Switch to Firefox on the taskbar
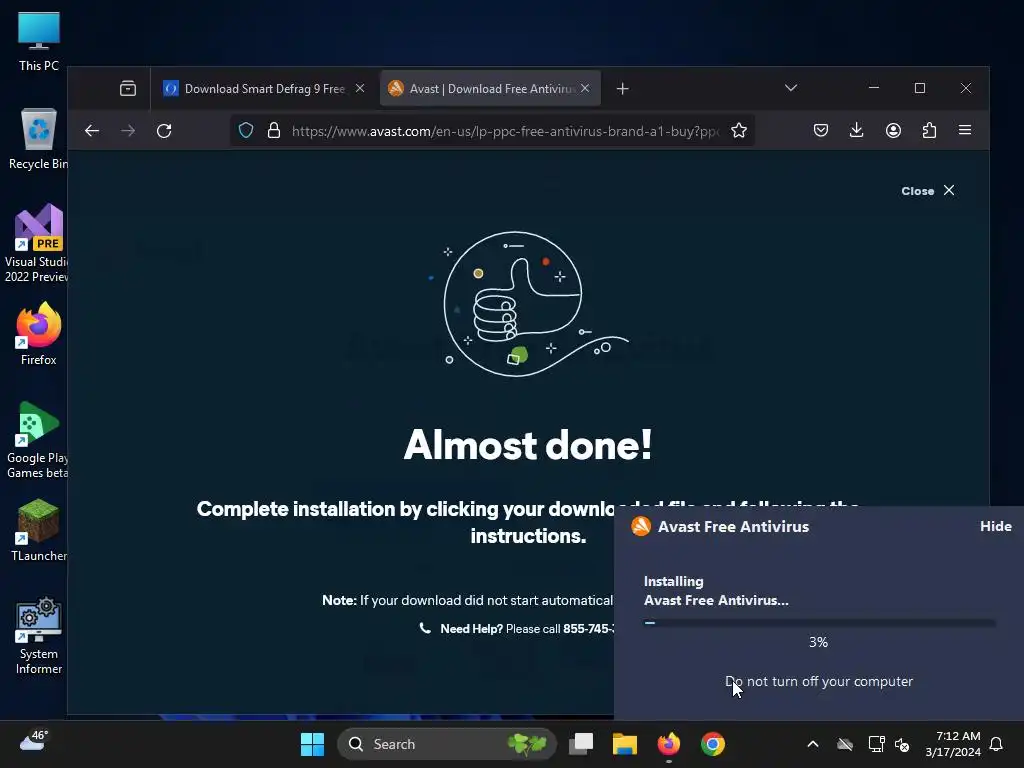The image size is (1024, 768). point(669,744)
